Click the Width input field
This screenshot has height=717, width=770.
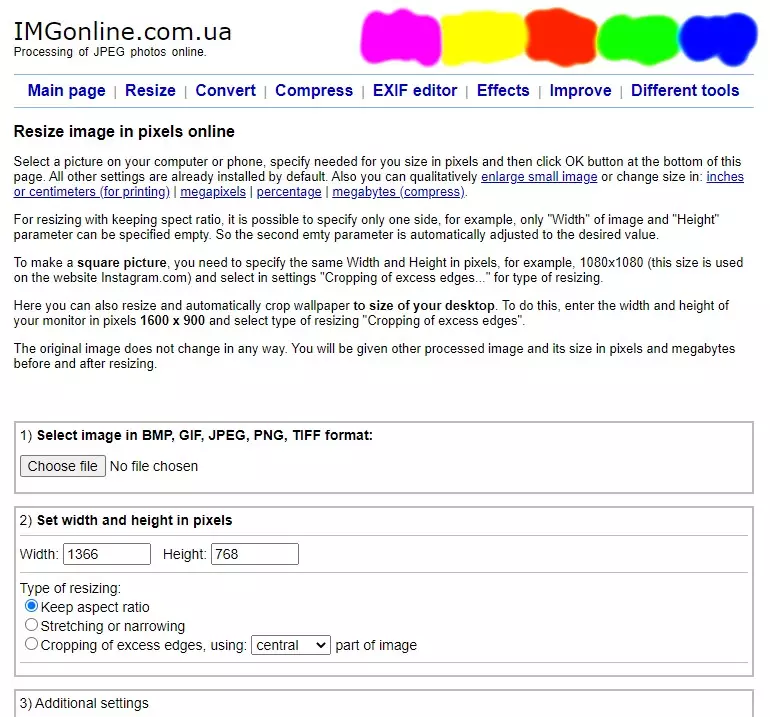pyautogui.click(x=106, y=554)
